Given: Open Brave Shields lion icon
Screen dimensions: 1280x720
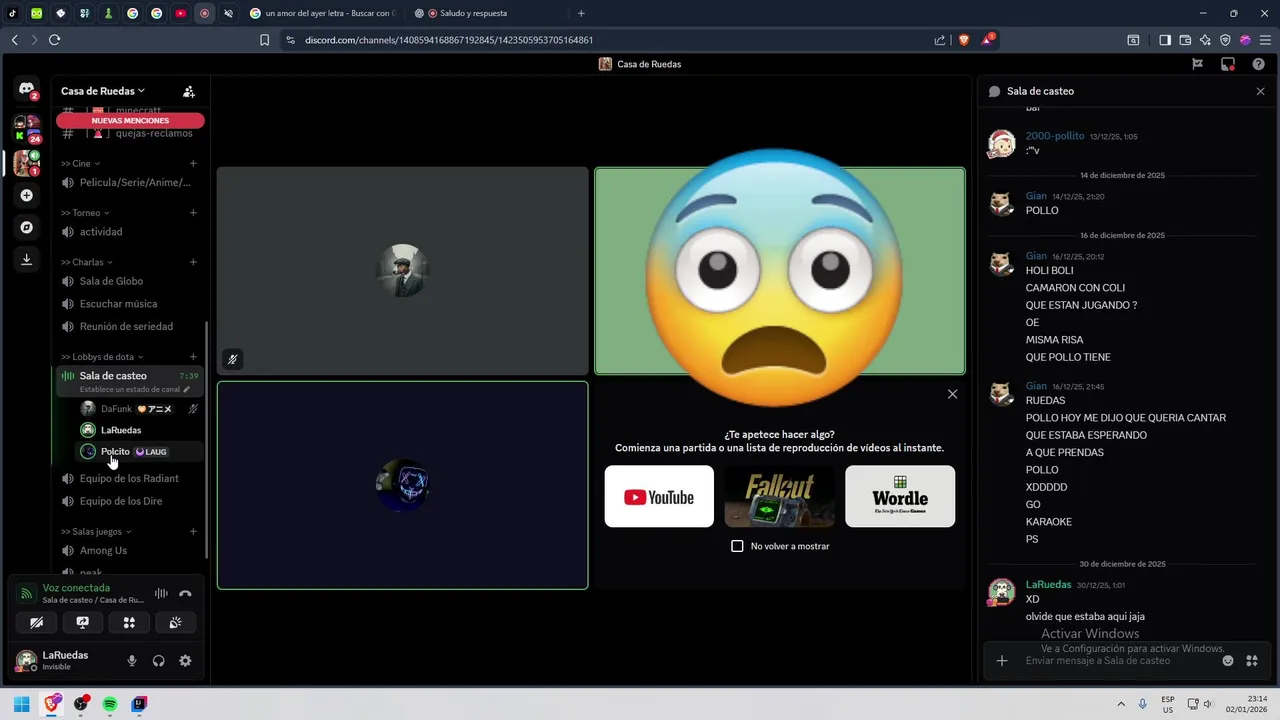Looking at the screenshot, I should click(964, 40).
